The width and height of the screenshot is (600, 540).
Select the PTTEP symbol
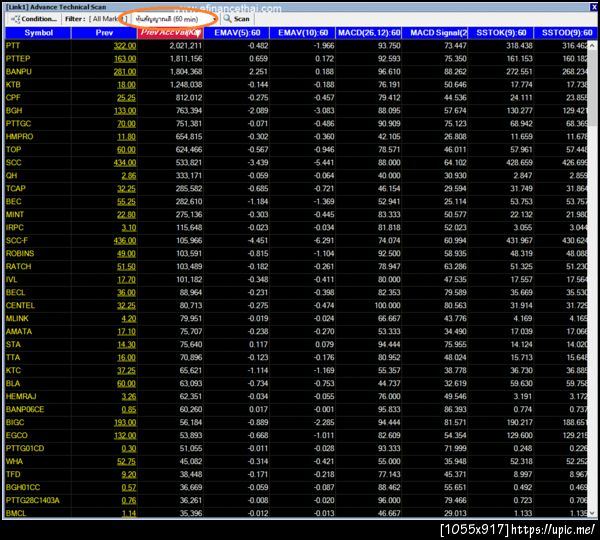pyautogui.click(x=18, y=59)
